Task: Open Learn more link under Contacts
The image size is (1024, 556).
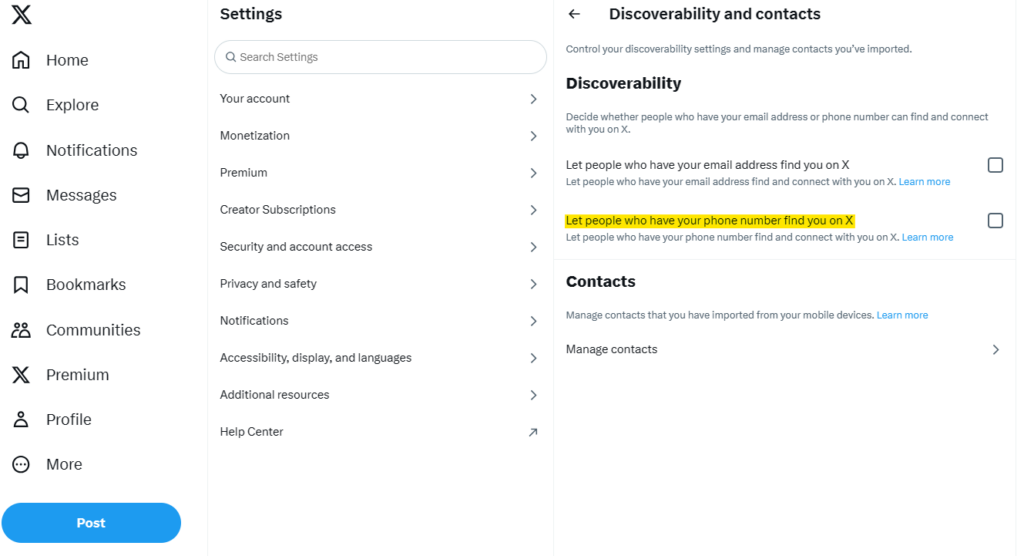Action: tap(902, 315)
